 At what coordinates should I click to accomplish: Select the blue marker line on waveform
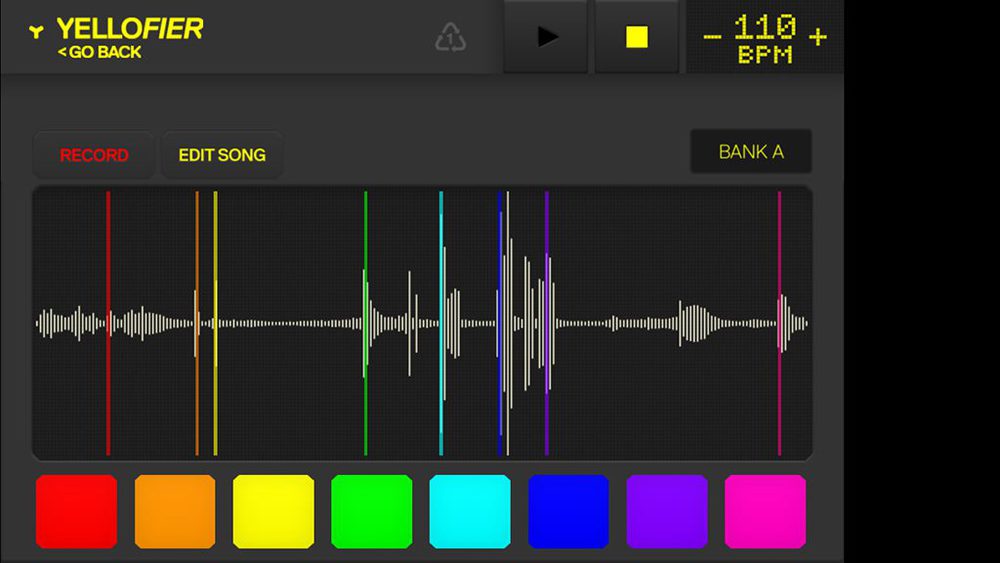[x=500, y=323]
